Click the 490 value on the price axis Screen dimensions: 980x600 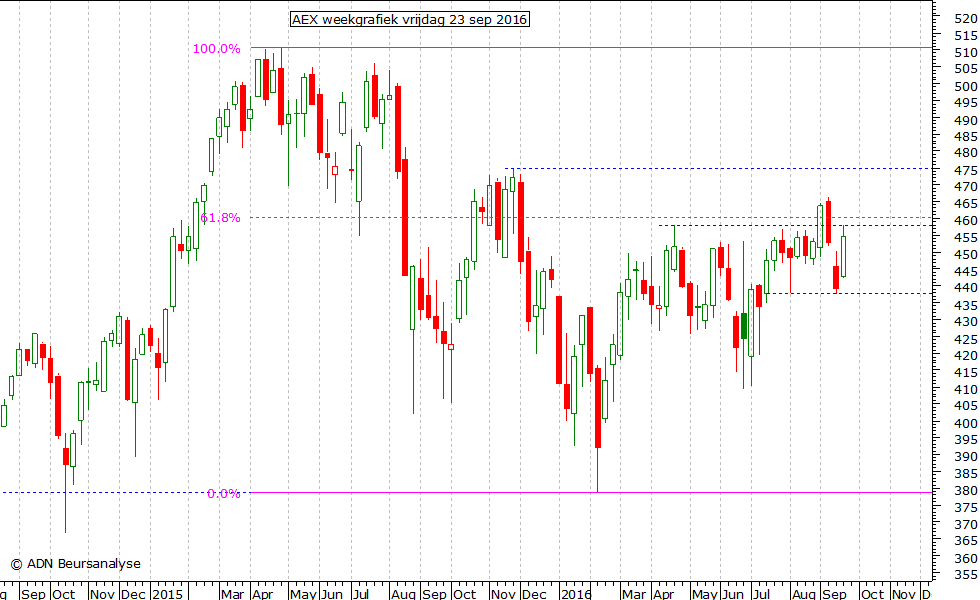pos(966,120)
